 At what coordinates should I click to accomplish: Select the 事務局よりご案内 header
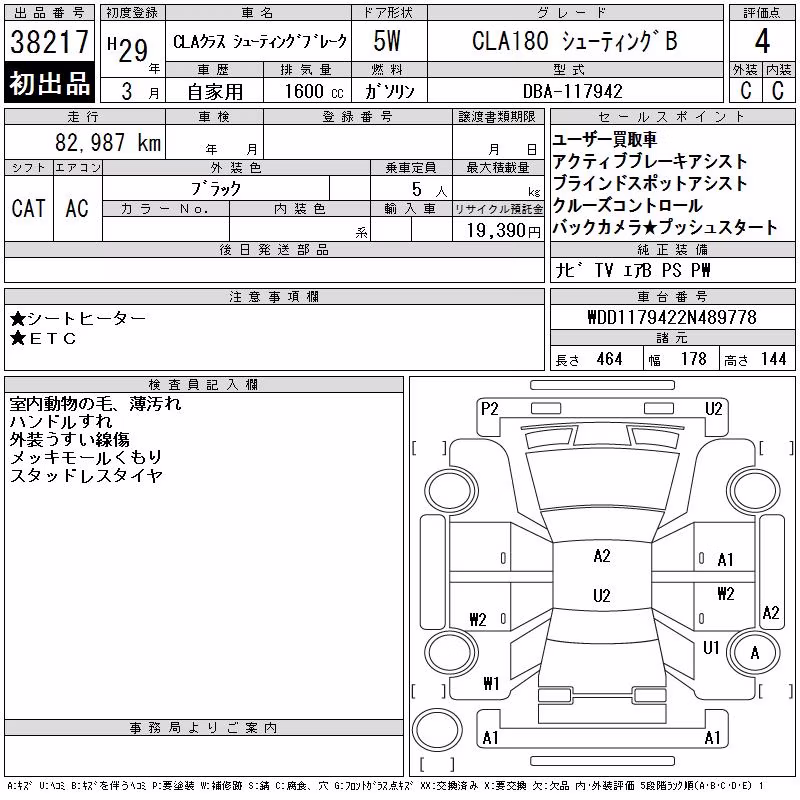204,728
